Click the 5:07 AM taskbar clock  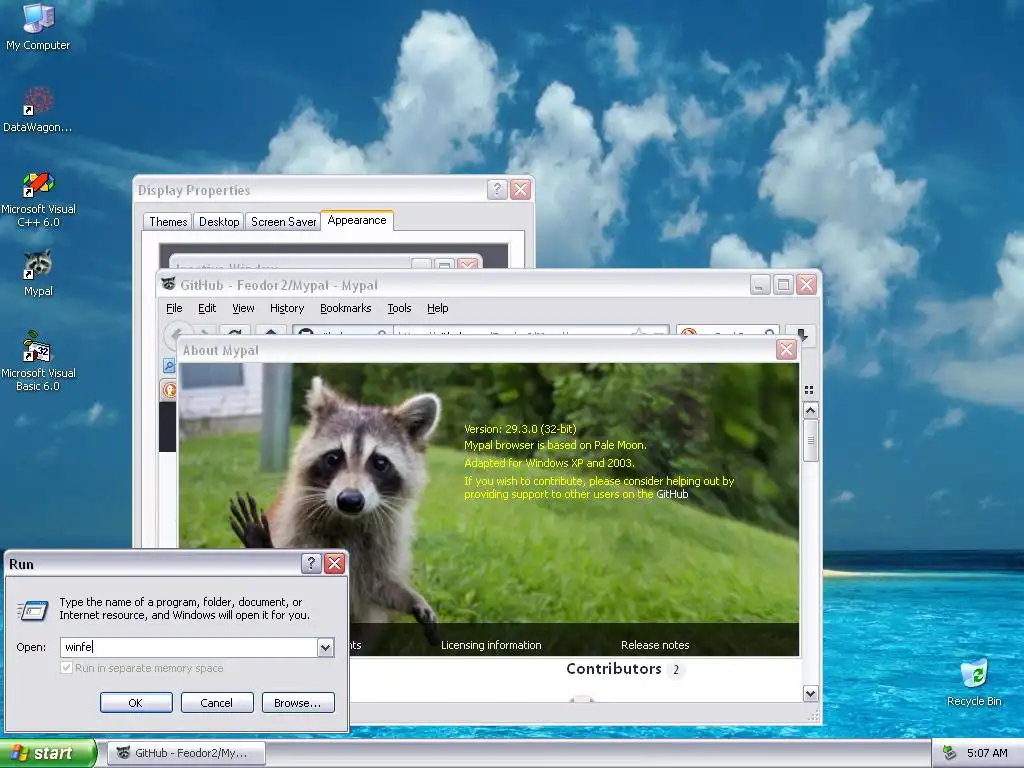click(x=987, y=753)
